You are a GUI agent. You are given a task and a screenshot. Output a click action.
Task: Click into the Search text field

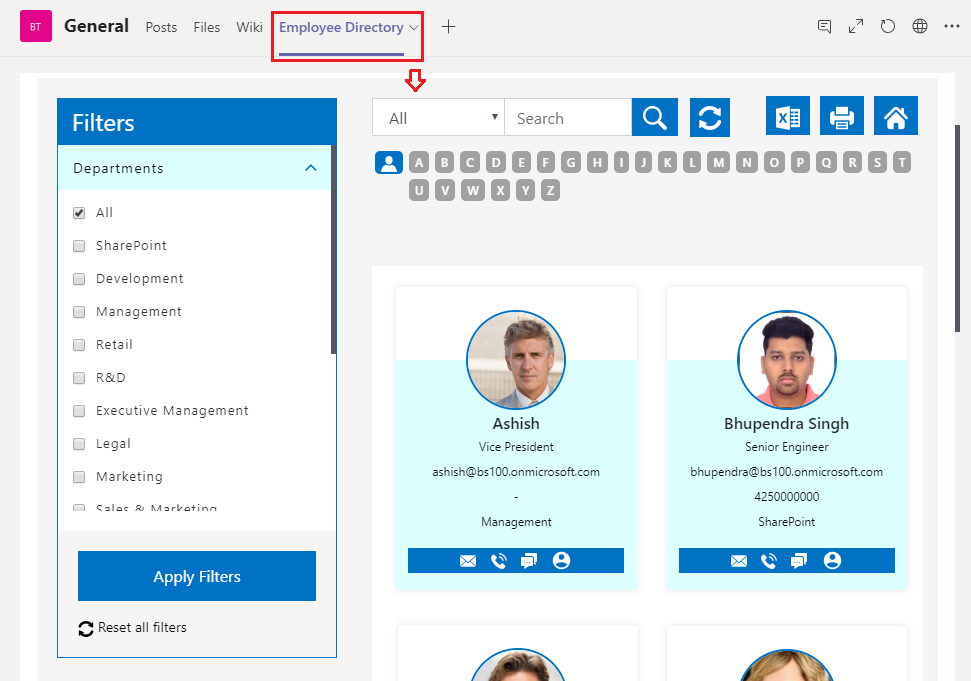coord(567,118)
